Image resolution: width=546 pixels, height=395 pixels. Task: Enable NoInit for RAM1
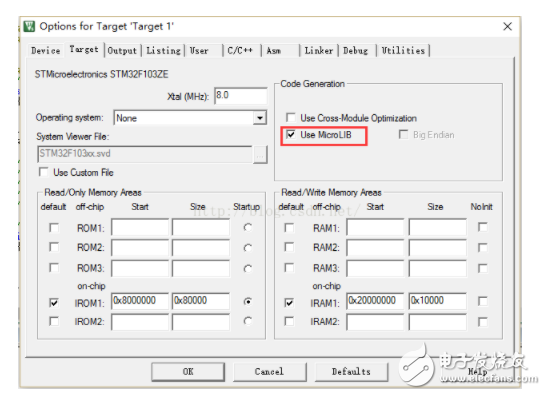pyautogui.click(x=483, y=227)
